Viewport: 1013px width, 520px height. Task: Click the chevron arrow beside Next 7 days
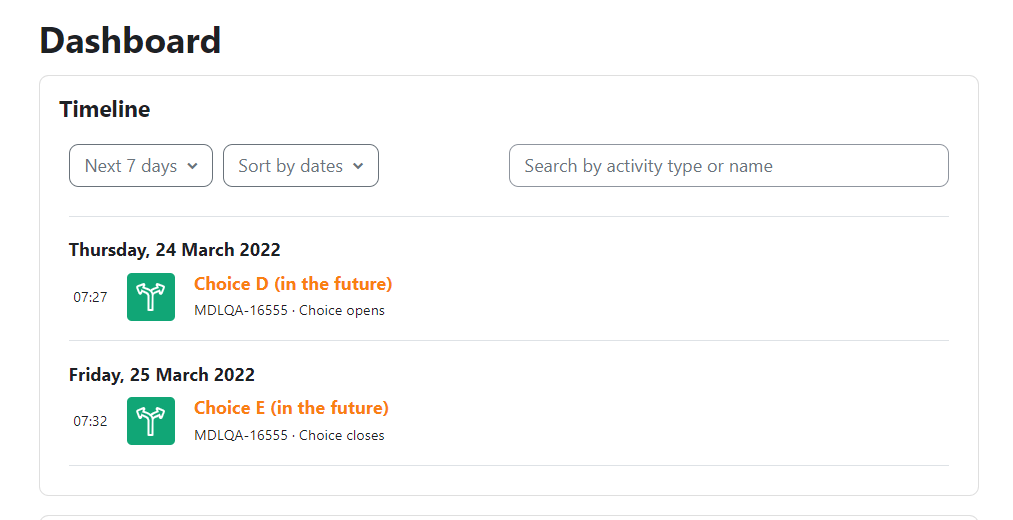(193, 166)
